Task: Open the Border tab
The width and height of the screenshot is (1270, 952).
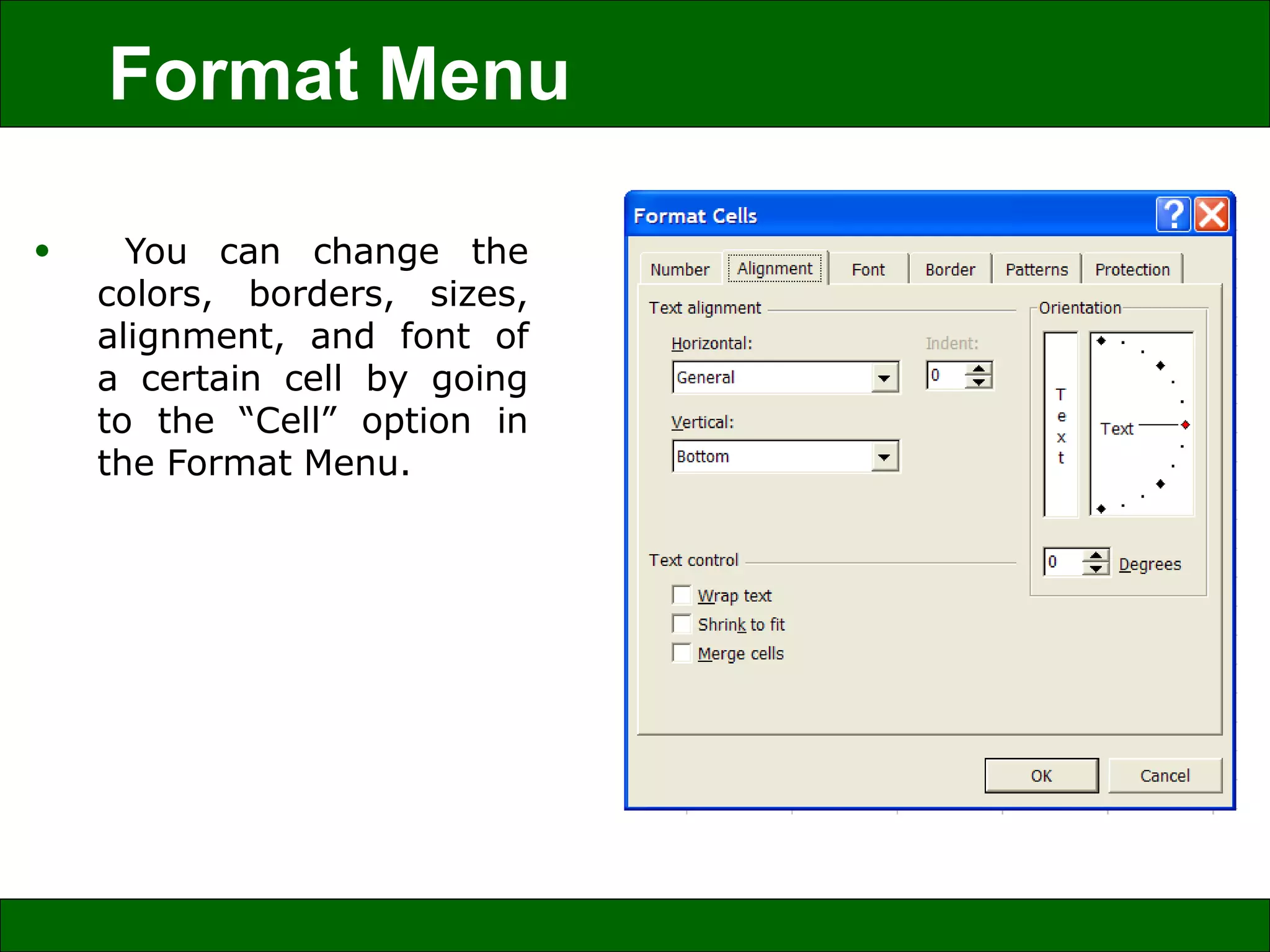Action: 949,270
